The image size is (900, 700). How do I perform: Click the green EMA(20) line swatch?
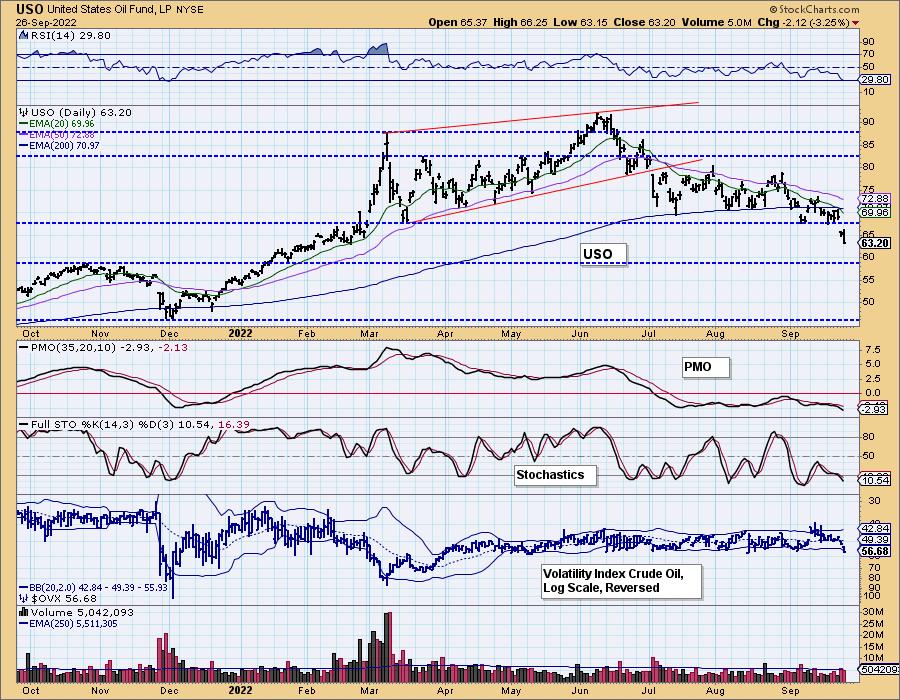point(24,124)
